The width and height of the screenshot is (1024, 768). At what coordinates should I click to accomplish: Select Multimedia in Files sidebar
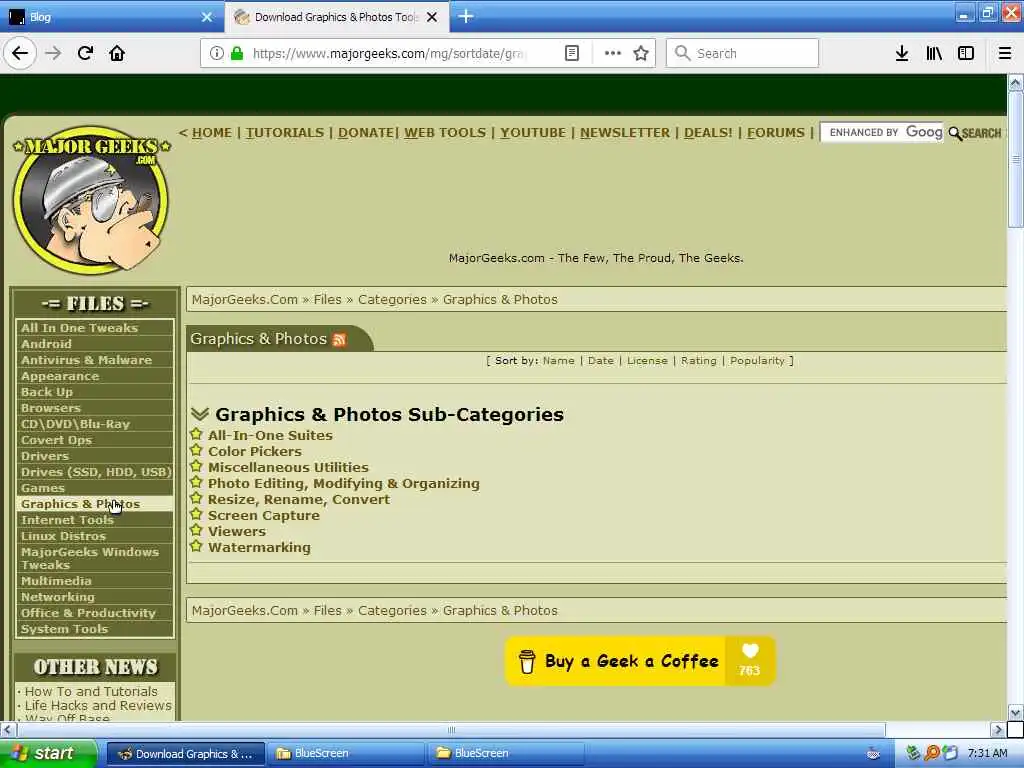(x=95, y=581)
